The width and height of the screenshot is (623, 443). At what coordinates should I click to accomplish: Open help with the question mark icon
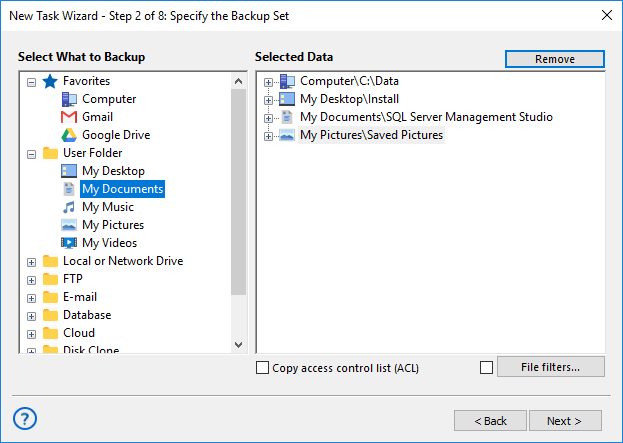pyautogui.click(x=26, y=418)
